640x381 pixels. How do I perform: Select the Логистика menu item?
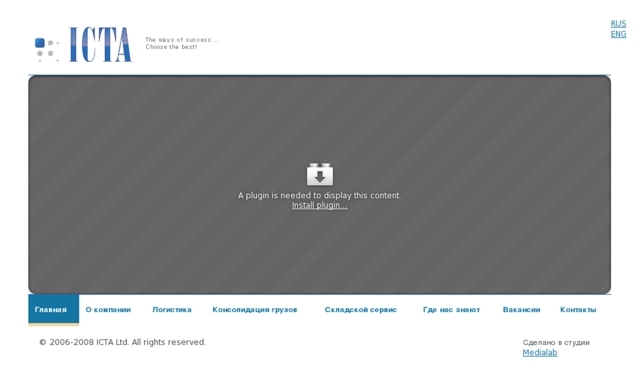coord(171,310)
